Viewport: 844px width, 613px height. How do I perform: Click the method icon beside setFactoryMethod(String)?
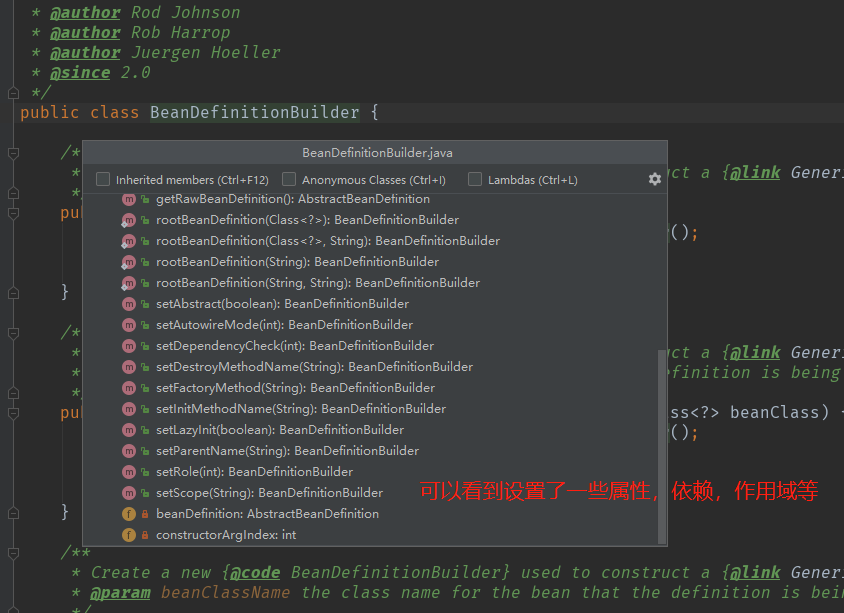[x=129, y=388]
